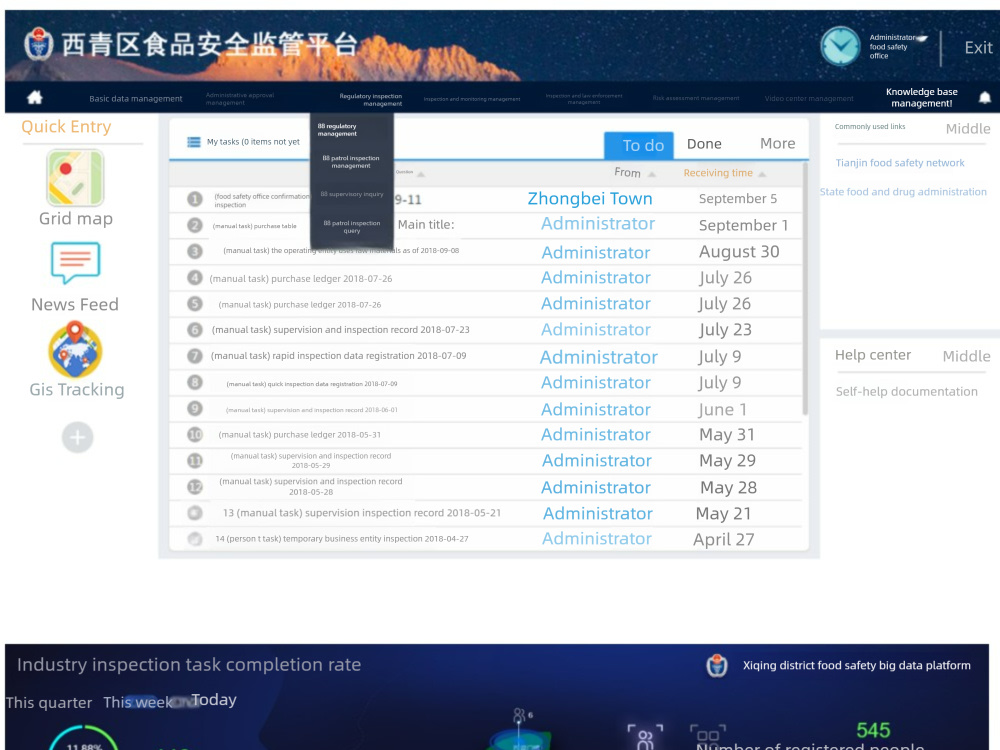
Task: Click the 11.88% completion rate gauge
Action: tap(84, 740)
